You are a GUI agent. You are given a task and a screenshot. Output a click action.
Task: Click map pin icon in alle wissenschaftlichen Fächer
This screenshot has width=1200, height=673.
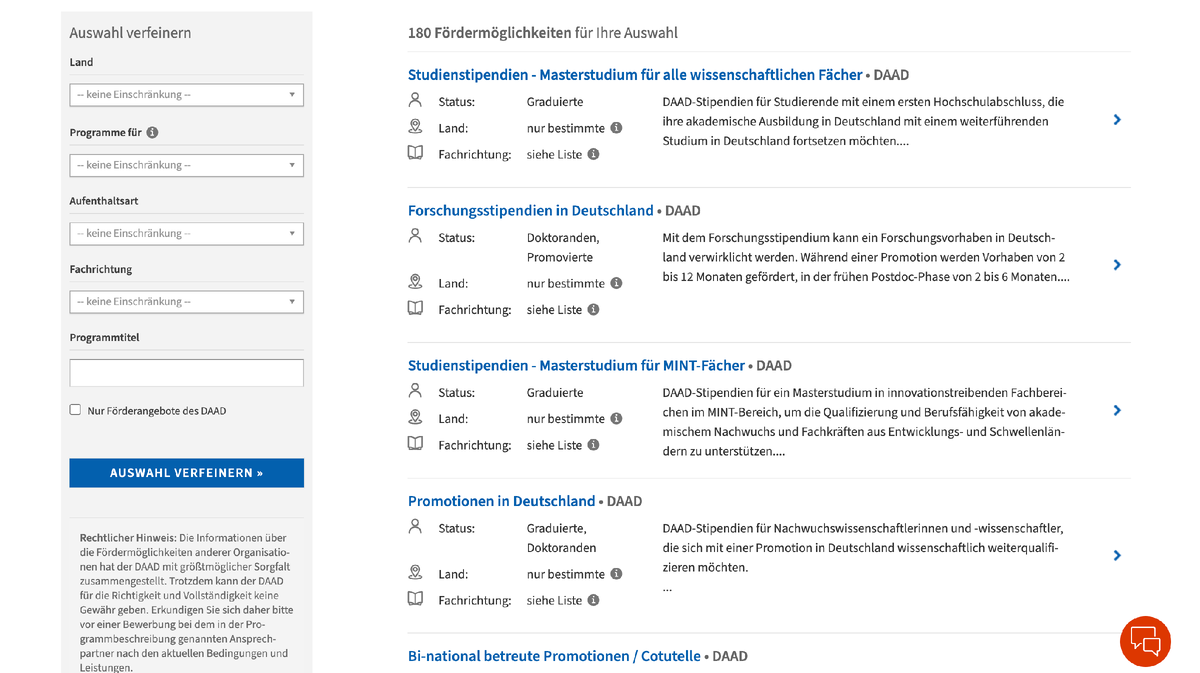[415, 126]
